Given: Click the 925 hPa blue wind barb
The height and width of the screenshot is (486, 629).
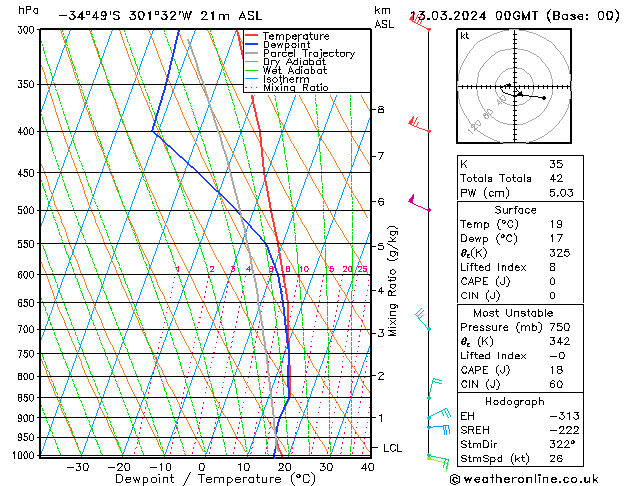Looking at the screenshot, I should [x=439, y=429].
